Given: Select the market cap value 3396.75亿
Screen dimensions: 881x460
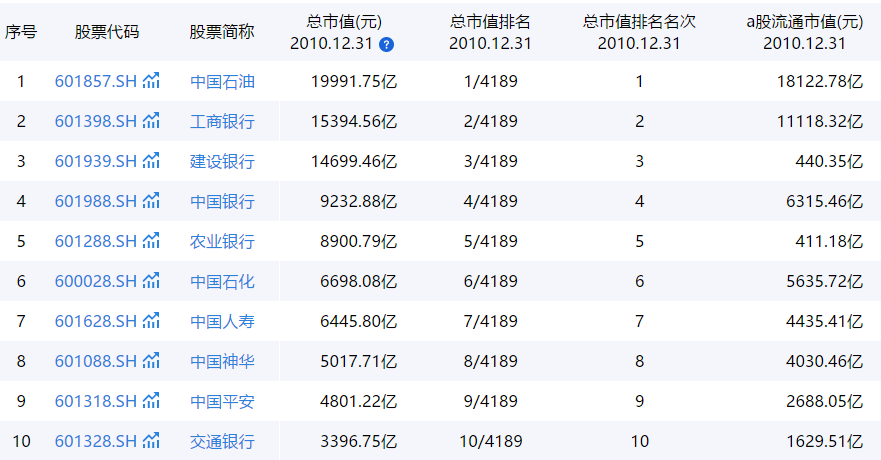Looking at the screenshot, I should [x=358, y=441].
